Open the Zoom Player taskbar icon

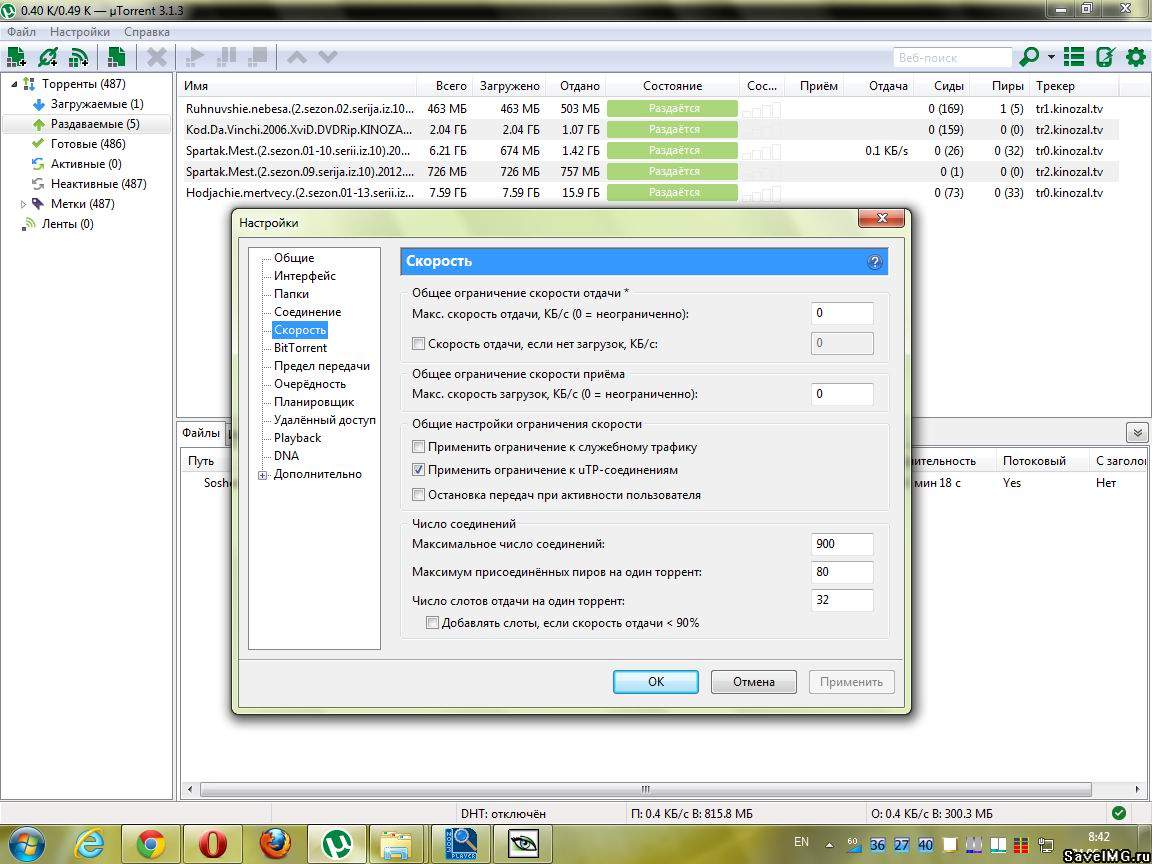tap(461, 844)
